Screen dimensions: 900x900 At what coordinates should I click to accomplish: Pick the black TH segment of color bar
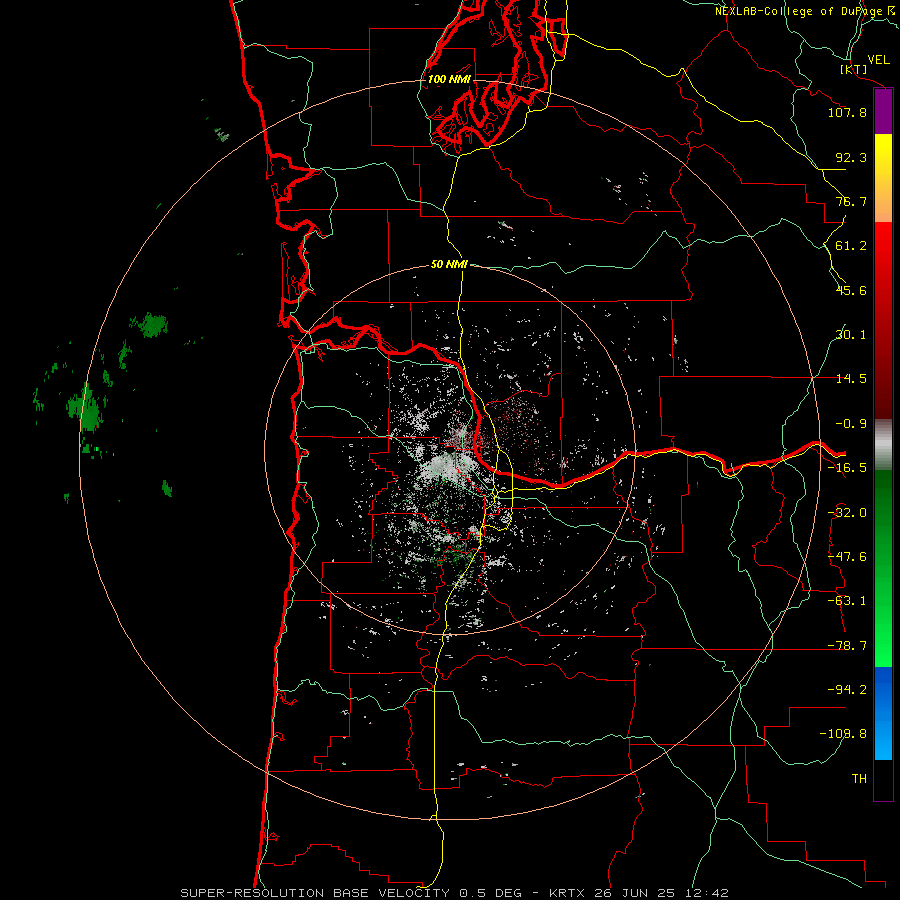[883, 780]
